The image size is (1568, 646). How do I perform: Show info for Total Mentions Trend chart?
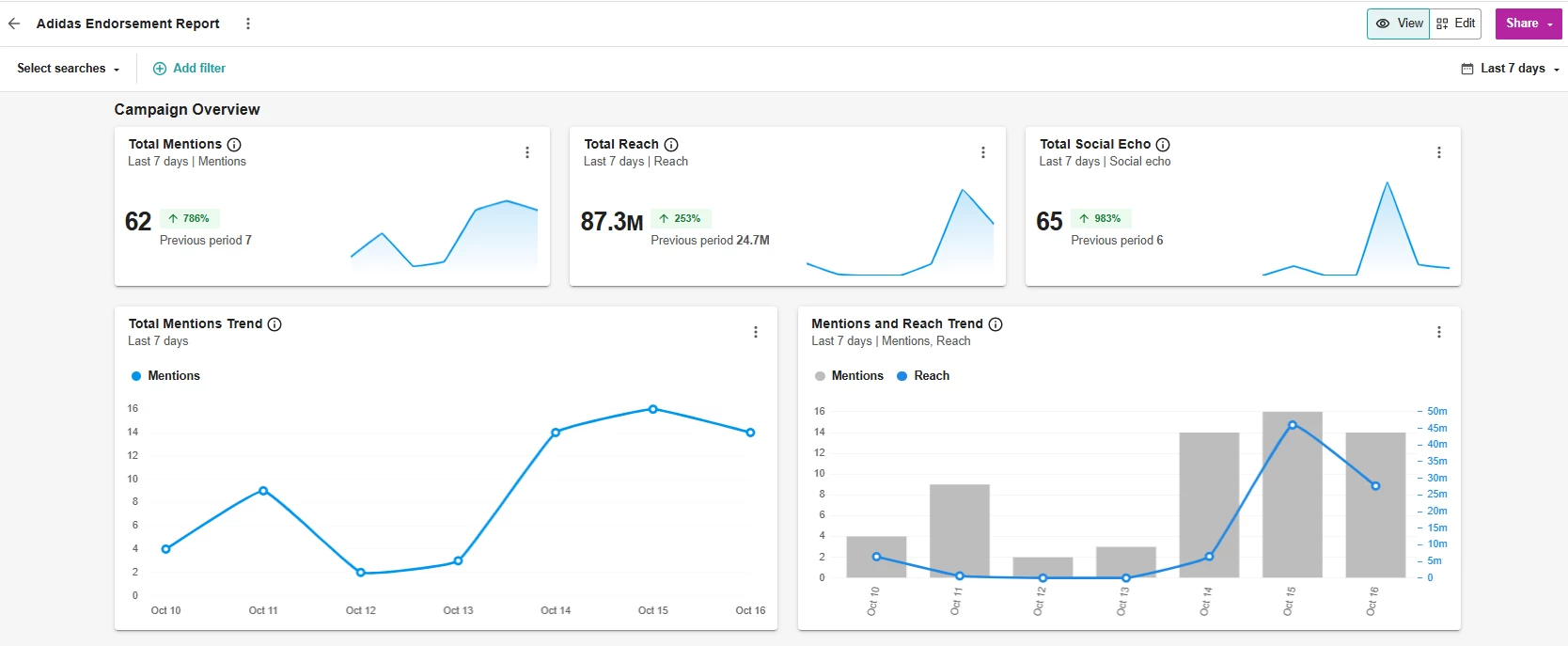click(274, 324)
